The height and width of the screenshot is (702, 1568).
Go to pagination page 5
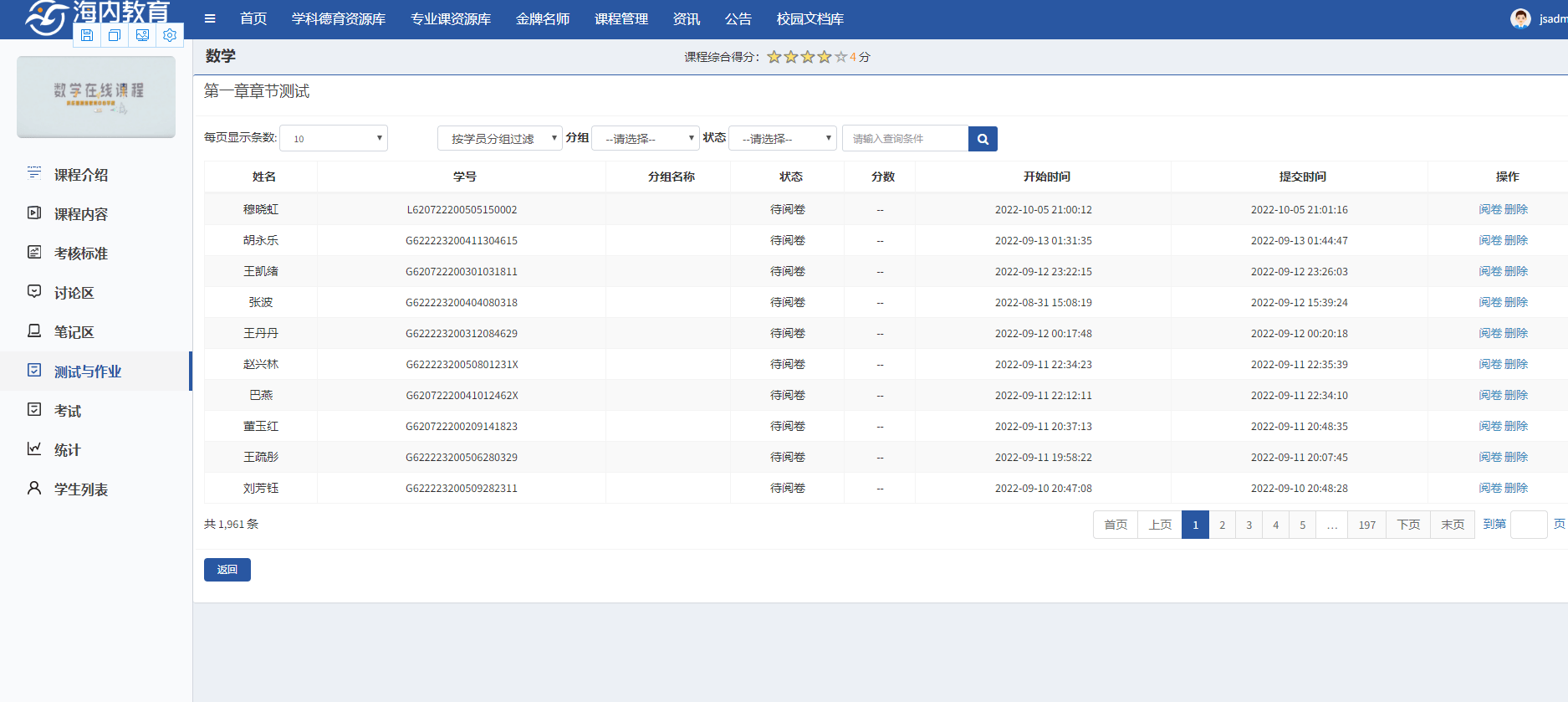tap(1302, 525)
